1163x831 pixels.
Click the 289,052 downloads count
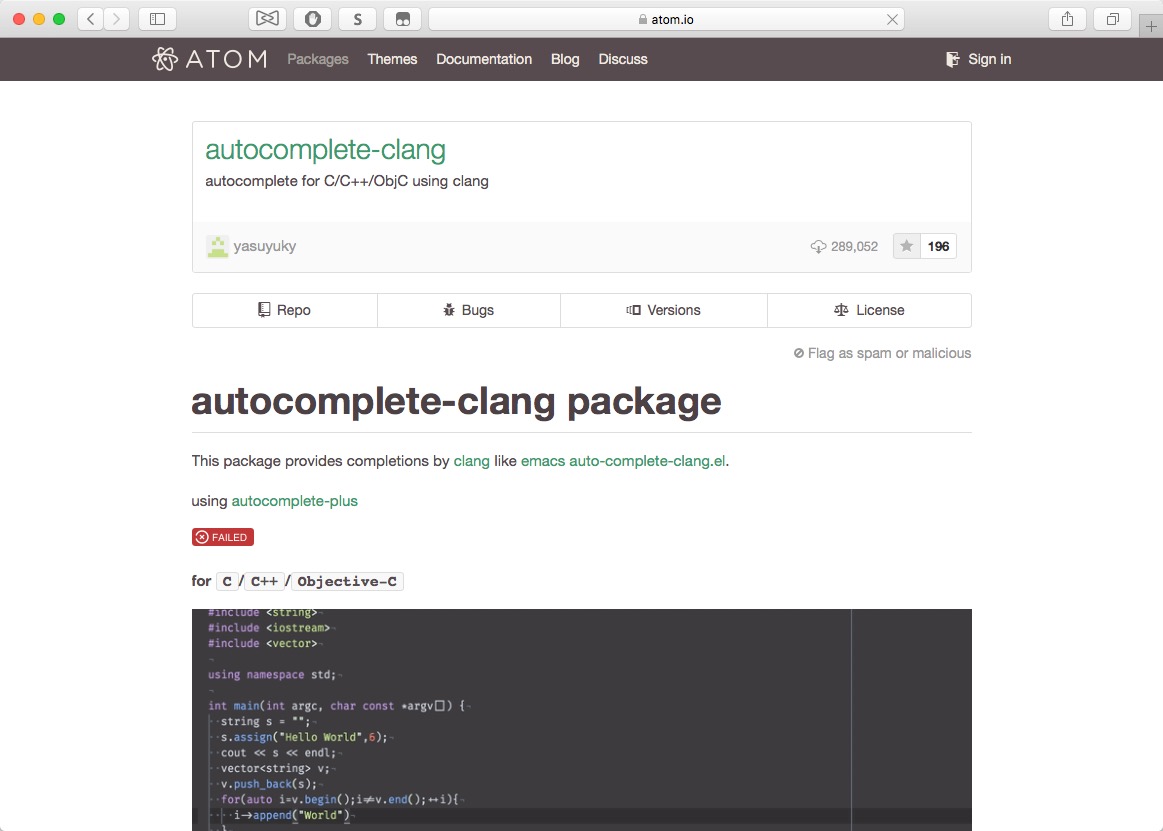(x=854, y=246)
